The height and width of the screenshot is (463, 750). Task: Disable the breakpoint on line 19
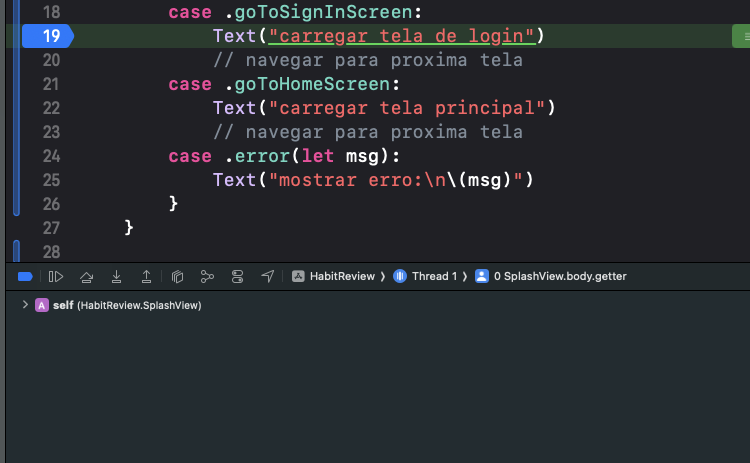(x=48, y=36)
